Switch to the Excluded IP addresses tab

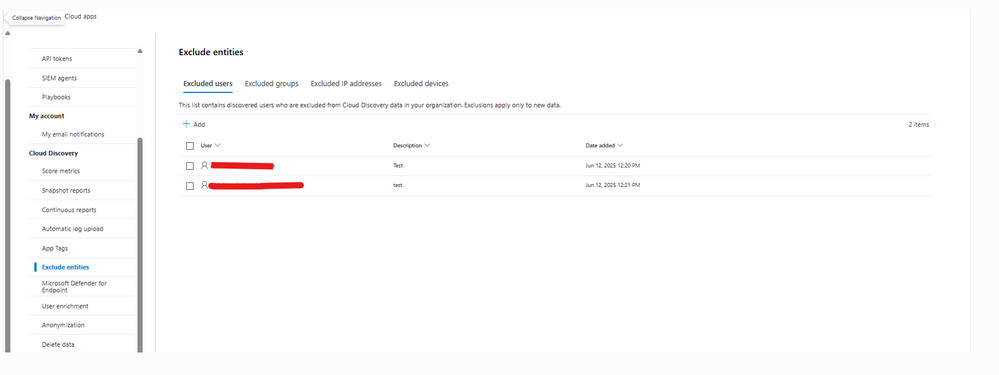click(346, 83)
